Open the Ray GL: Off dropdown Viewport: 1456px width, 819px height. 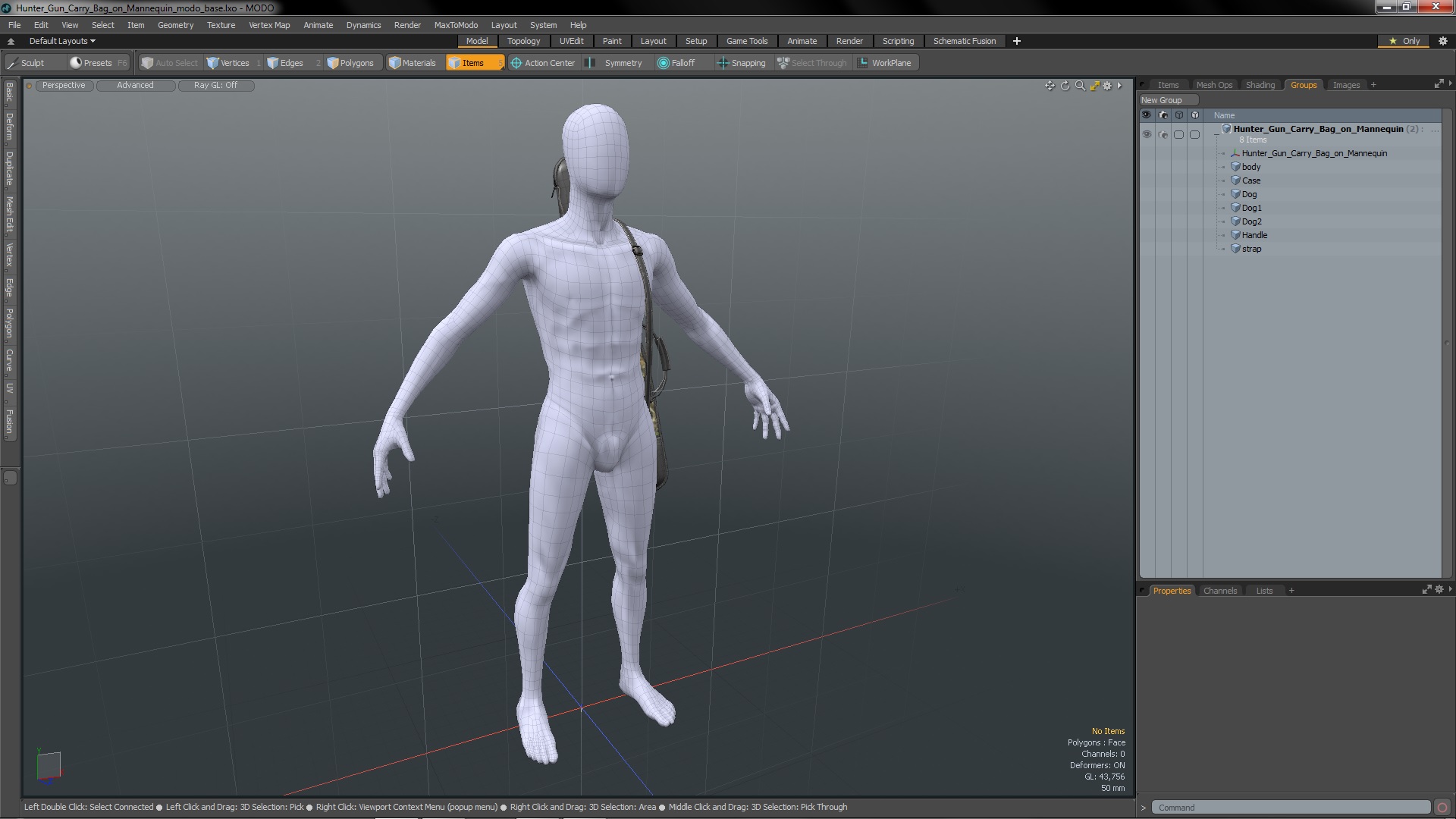pos(215,86)
